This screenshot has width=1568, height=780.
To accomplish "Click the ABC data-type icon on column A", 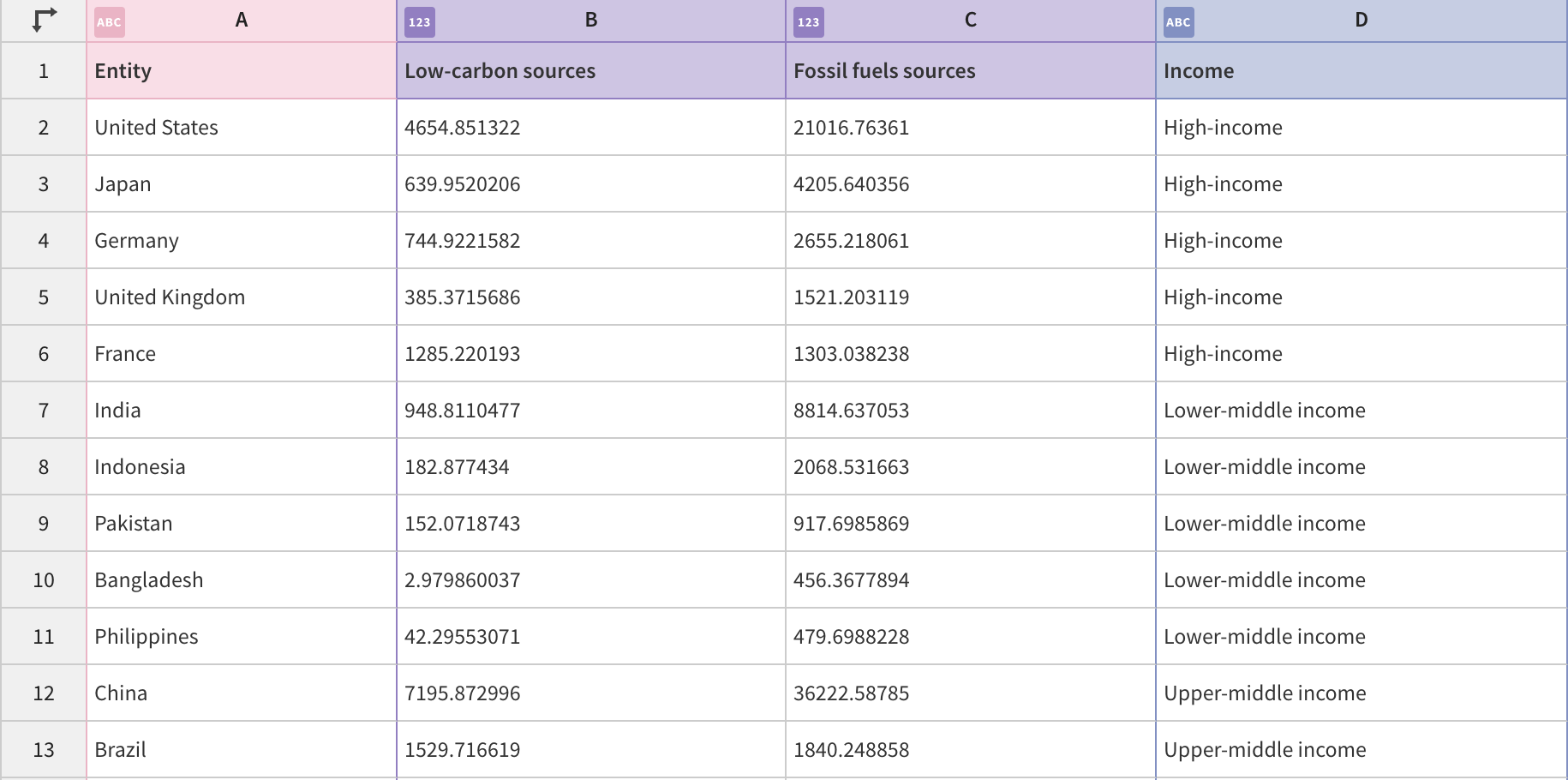I will click(108, 22).
